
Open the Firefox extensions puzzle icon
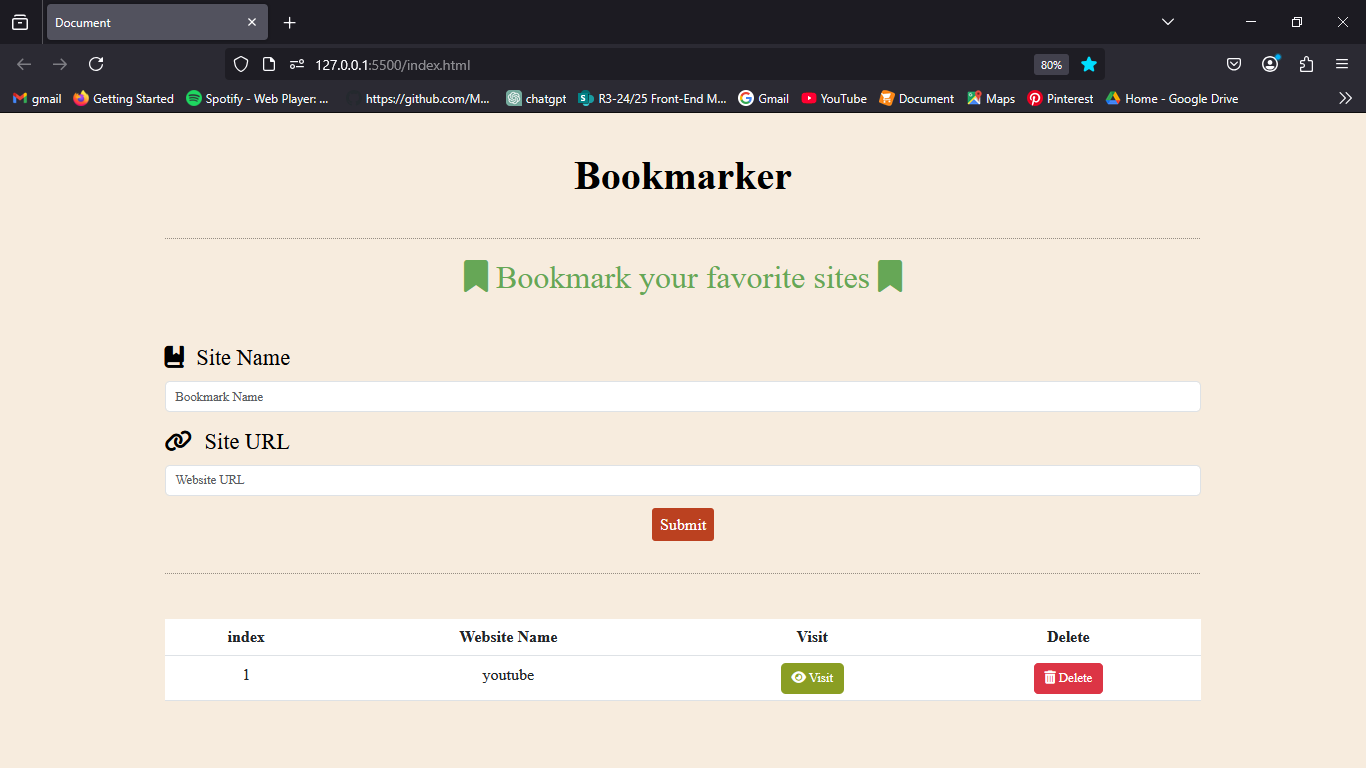(x=1306, y=64)
